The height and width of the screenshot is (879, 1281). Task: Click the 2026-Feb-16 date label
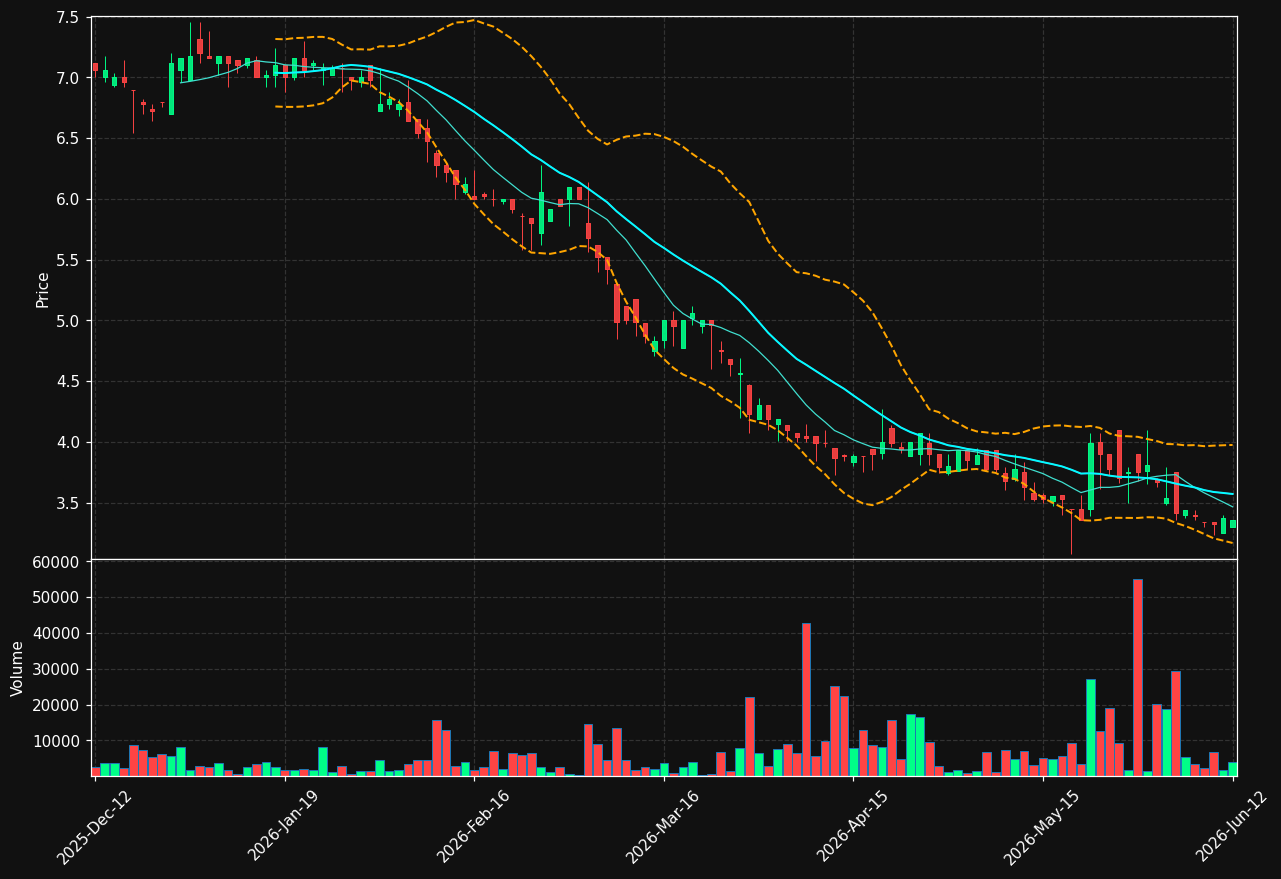474,827
